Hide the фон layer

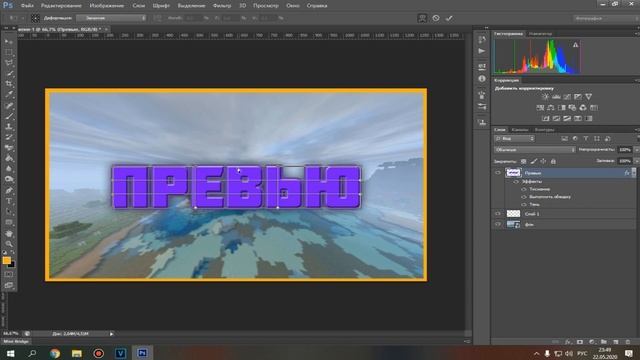click(498, 224)
